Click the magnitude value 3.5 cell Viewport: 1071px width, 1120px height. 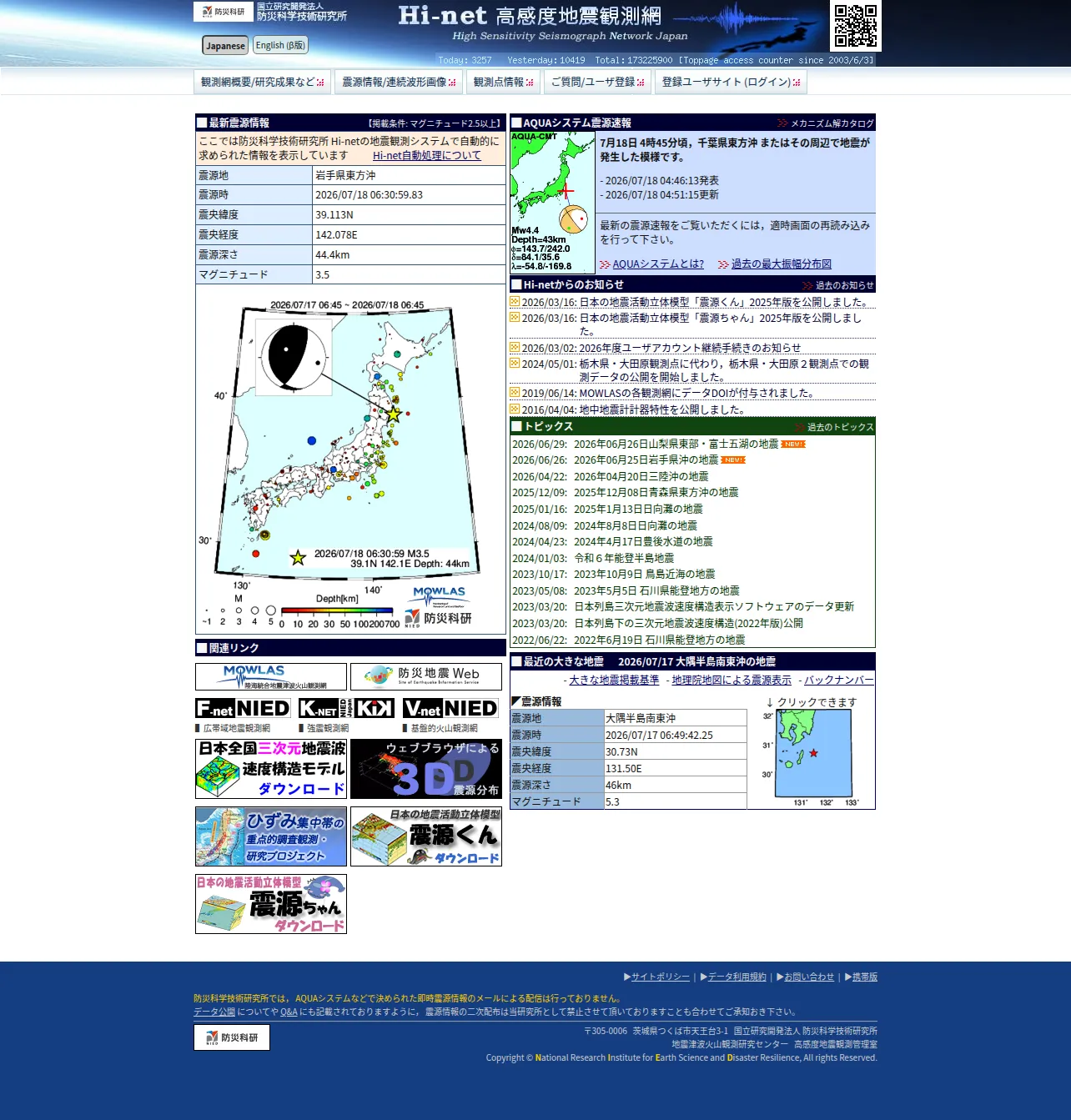pos(409,275)
